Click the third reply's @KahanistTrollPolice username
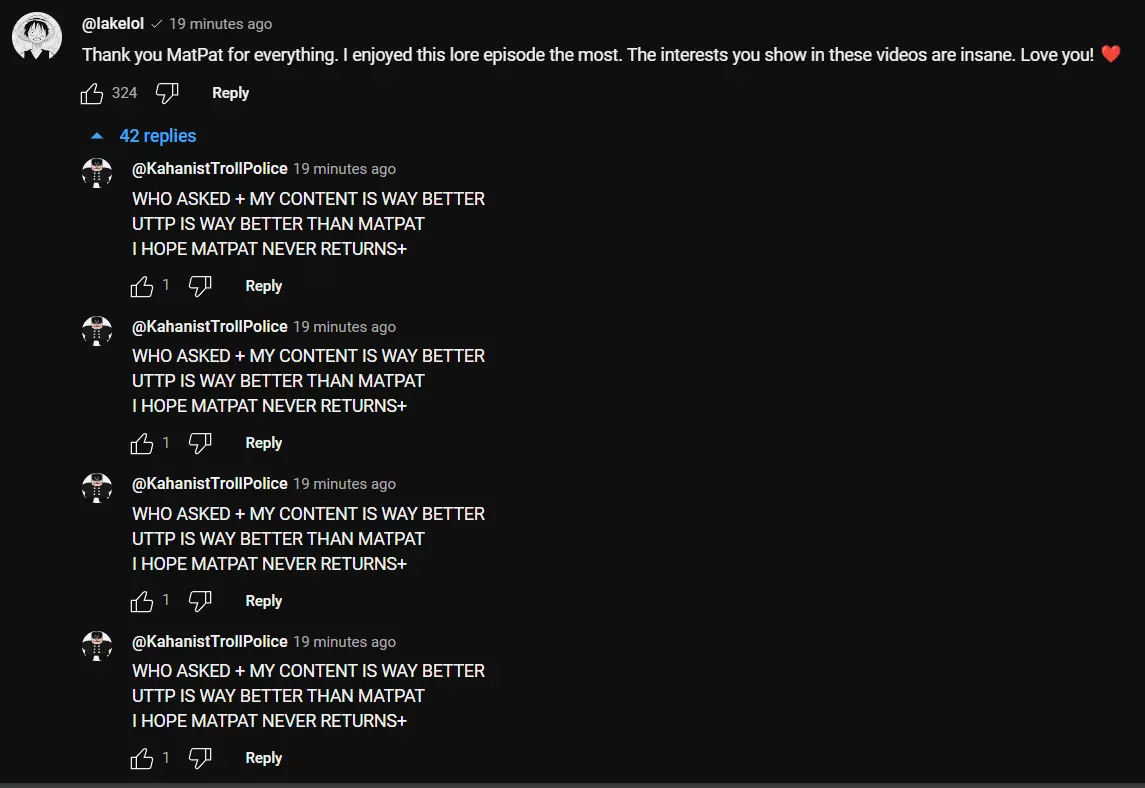The width and height of the screenshot is (1145, 788). click(210, 484)
